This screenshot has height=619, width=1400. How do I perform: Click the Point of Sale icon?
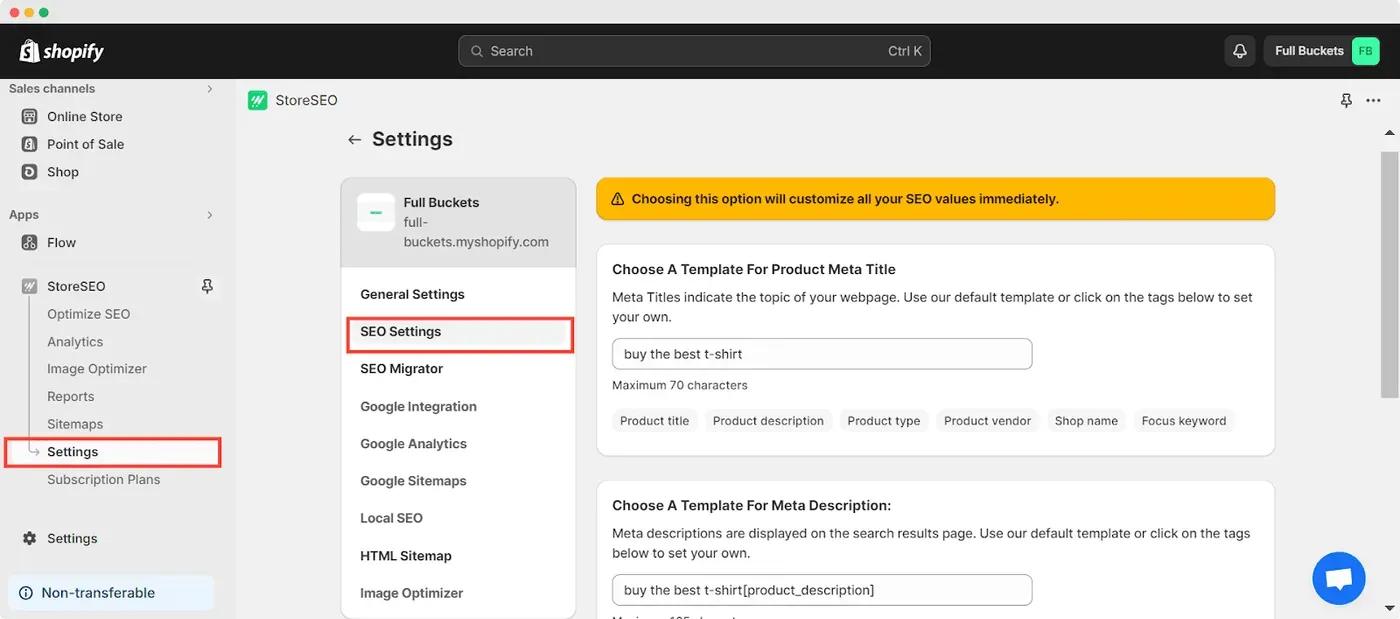click(29, 144)
